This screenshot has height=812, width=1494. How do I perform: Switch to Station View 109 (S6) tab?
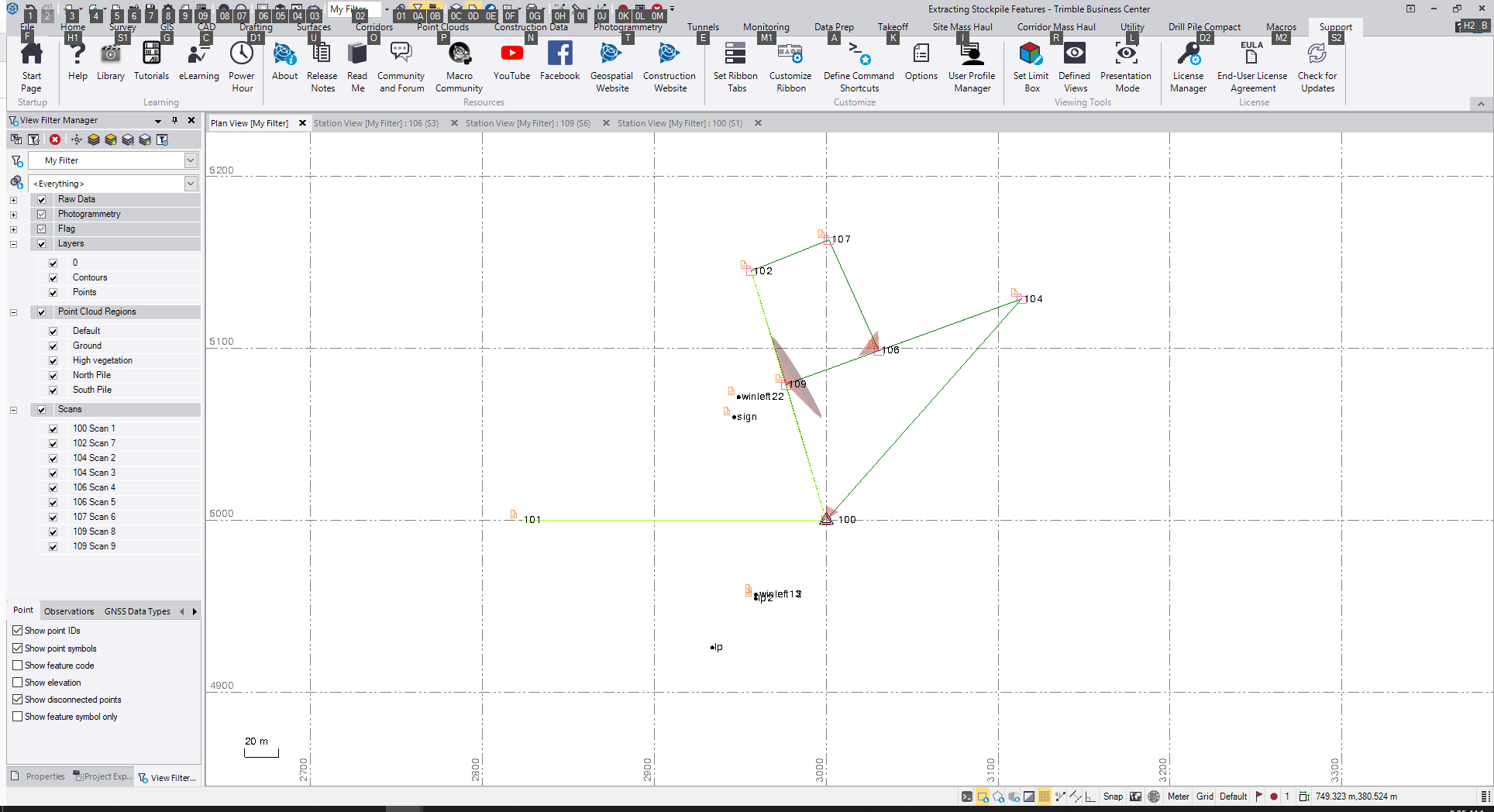[x=527, y=123]
